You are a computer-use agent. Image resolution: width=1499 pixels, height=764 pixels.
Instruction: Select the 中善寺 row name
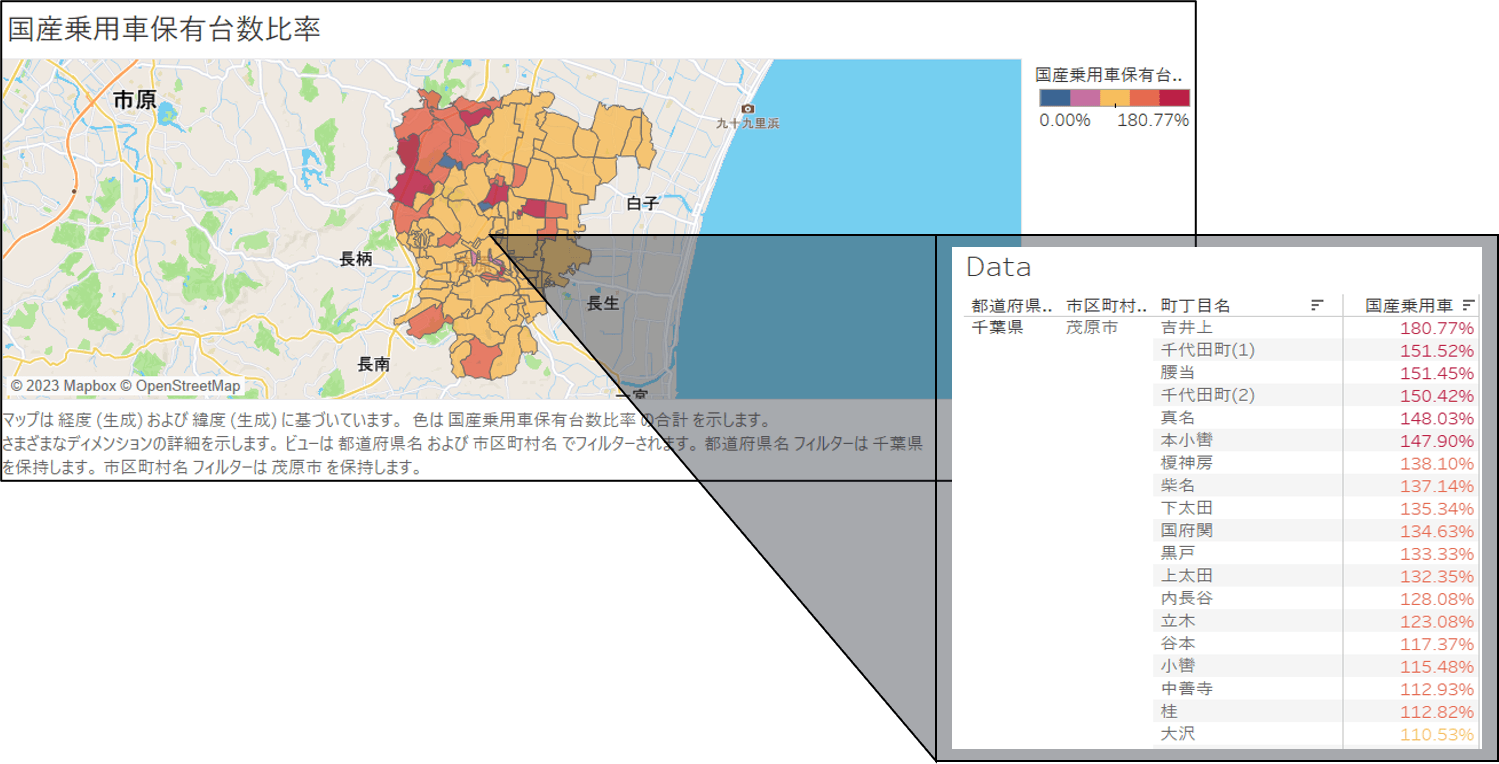pyautogui.click(x=1186, y=688)
